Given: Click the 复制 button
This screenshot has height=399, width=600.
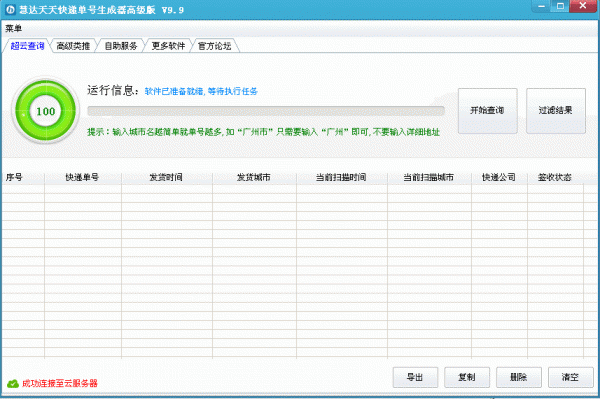Looking at the screenshot, I should point(467,377).
